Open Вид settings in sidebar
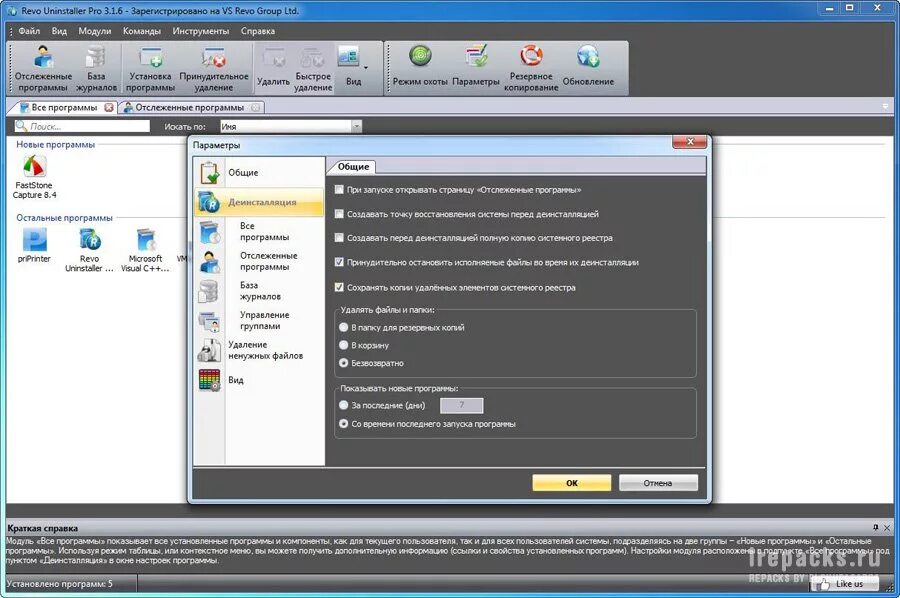900x598 pixels. pyautogui.click(x=259, y=380)
